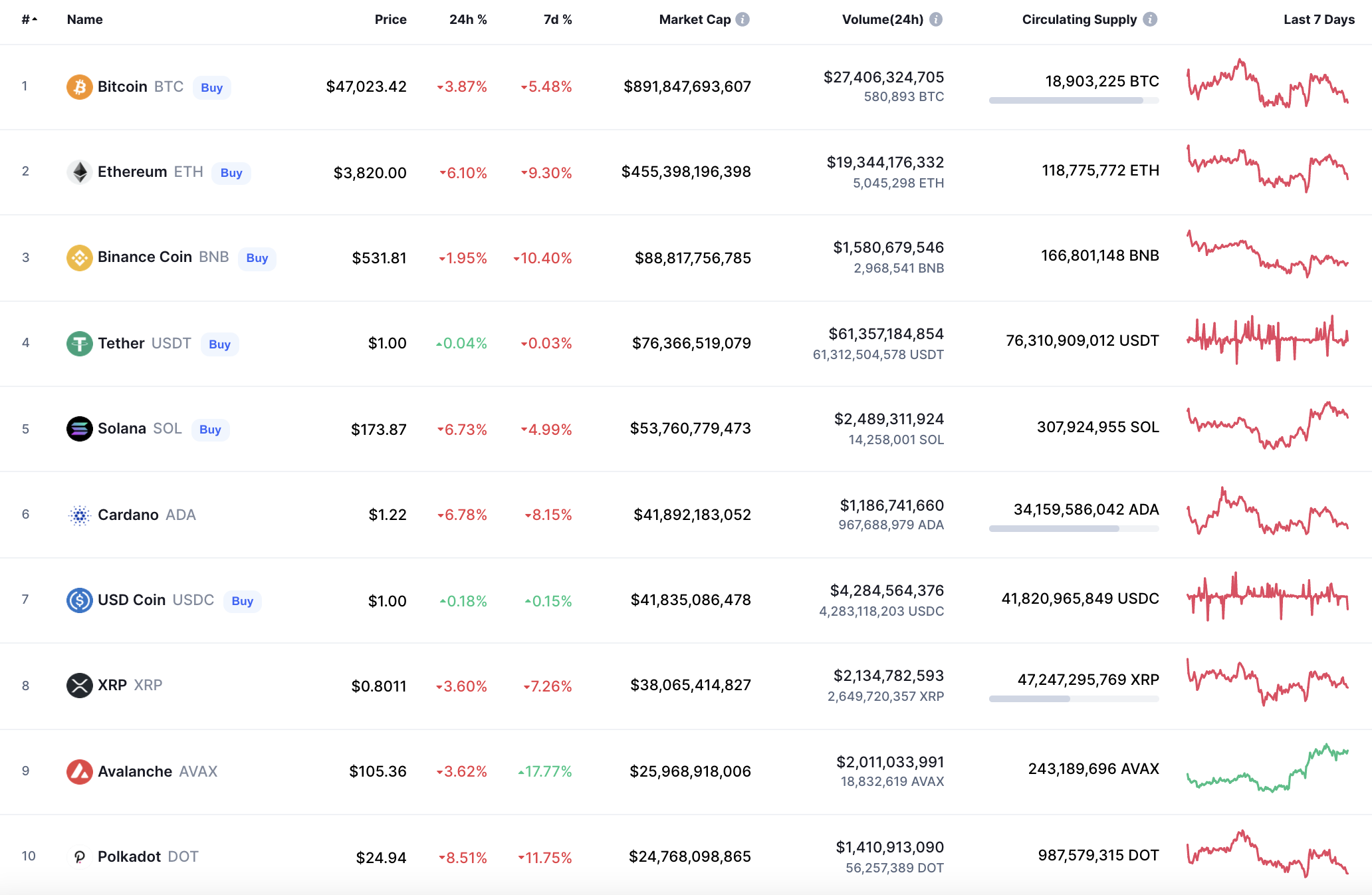Click the Avalanche red logo icon

pyautogui.click(x=79, y=771)
